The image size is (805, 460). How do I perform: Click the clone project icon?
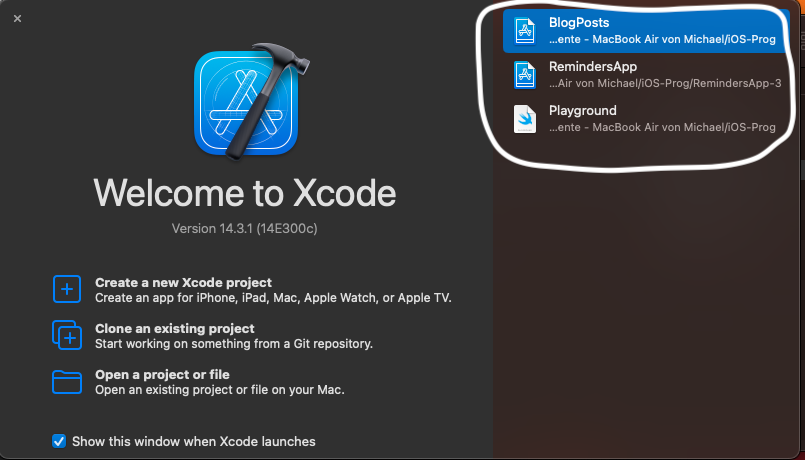pos(67,335)
